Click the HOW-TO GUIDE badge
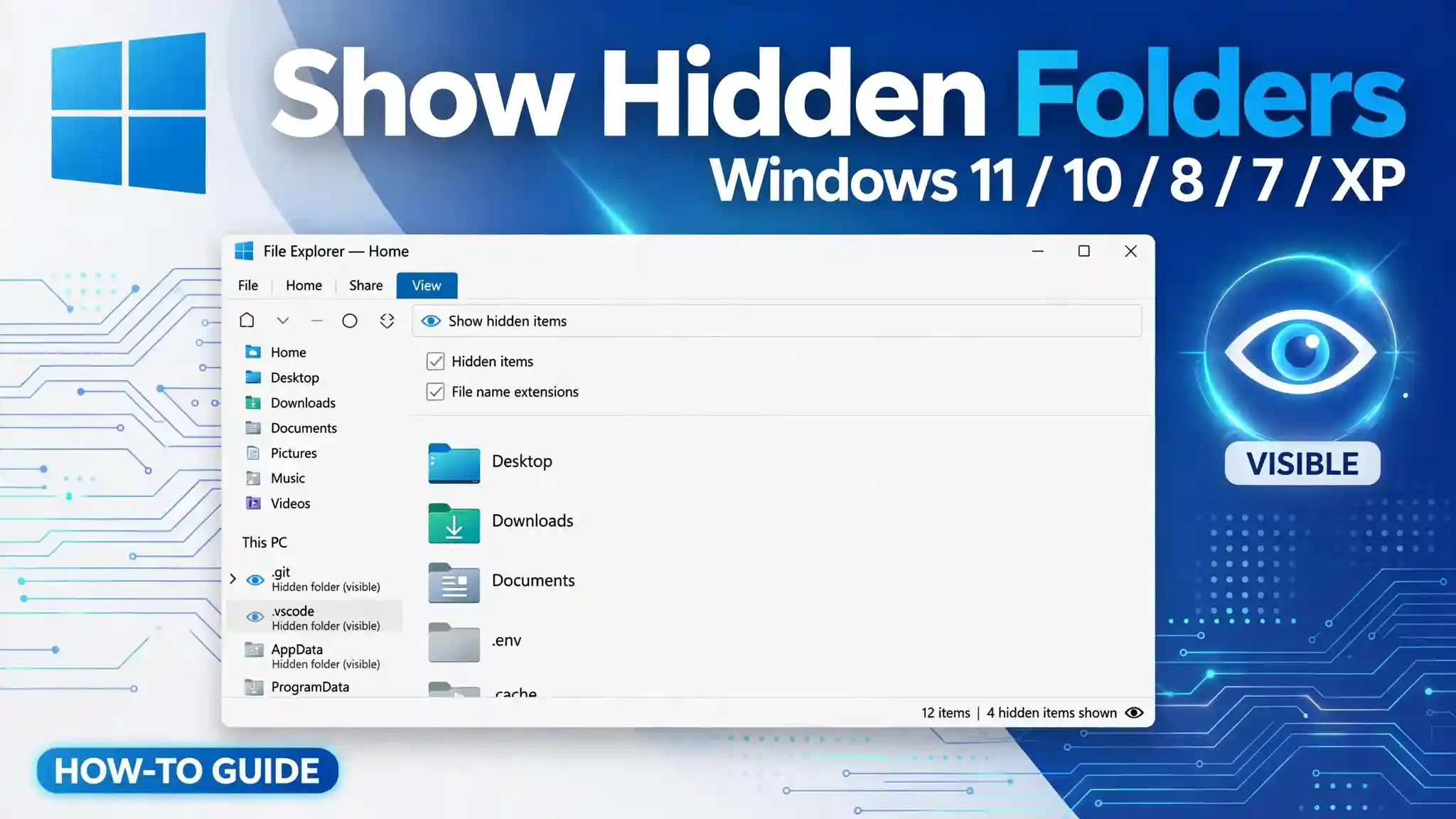1456x819 pixels. 188,771
